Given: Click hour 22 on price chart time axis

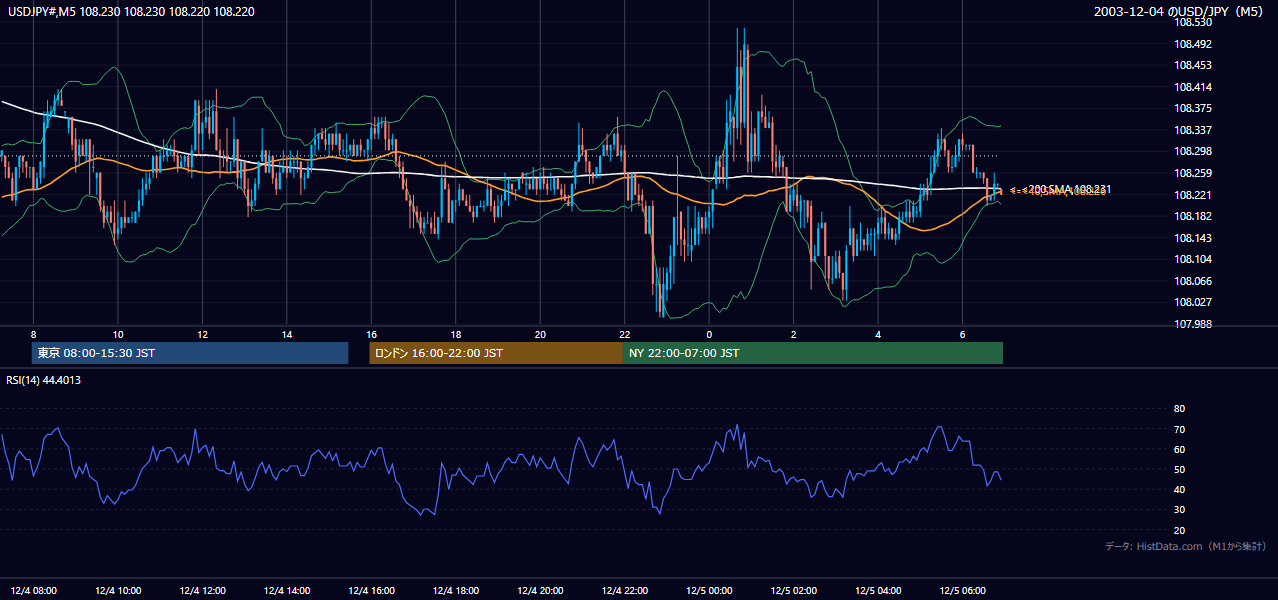Looking at the screenshot, I should click(624, 334).
